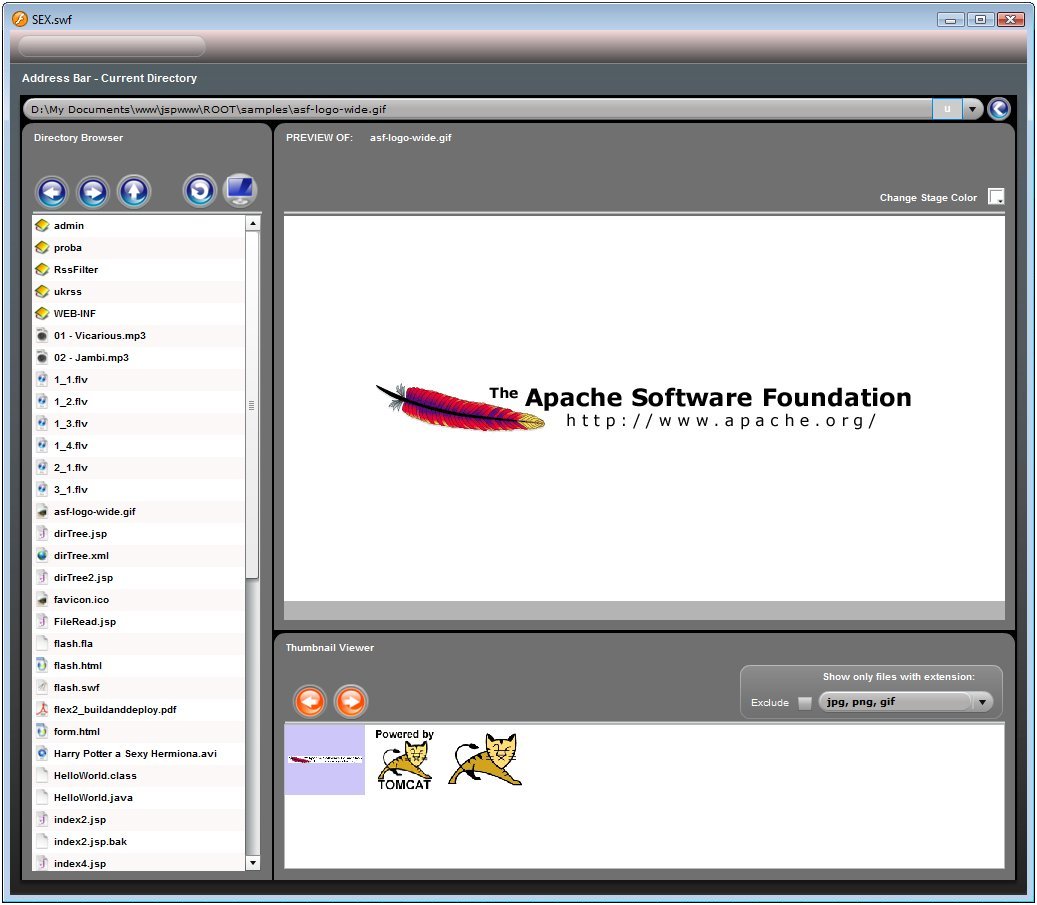
Task: Open the address bar history dropdown
Action: point(972,109)
